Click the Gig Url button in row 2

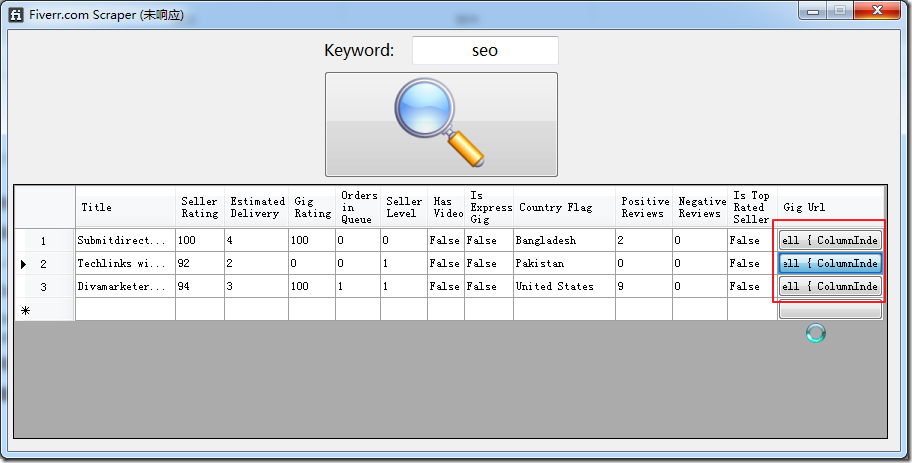click(x=830, y=263)
